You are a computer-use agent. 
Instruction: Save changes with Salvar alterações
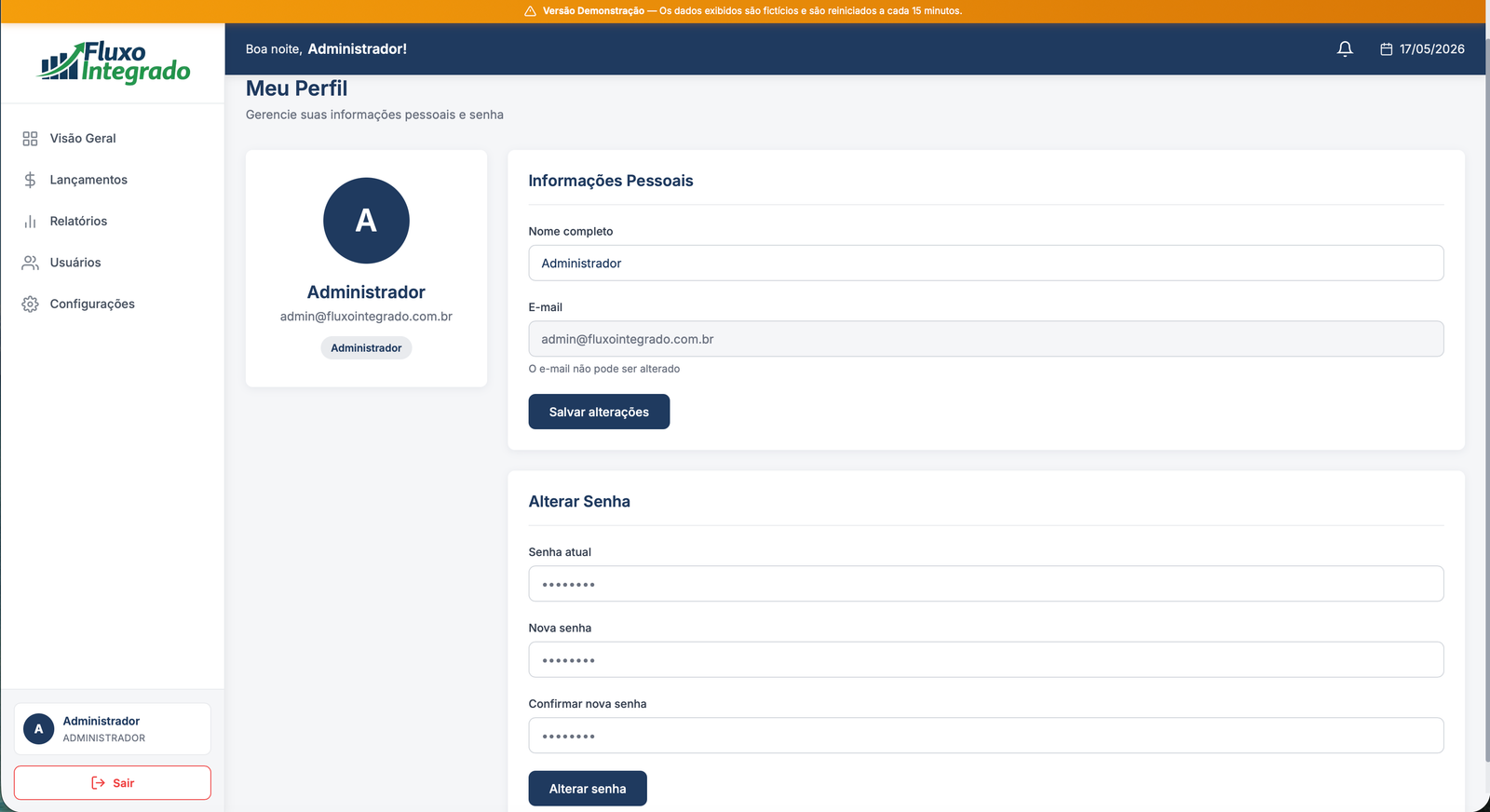click(x=599, y=412)
